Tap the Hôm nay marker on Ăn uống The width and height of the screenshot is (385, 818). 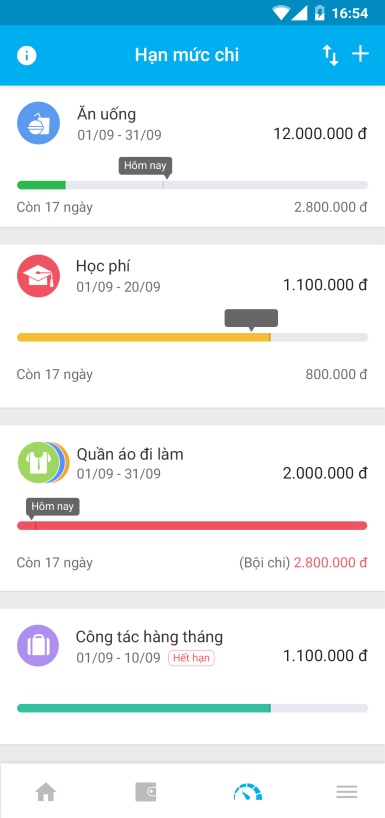145,166
